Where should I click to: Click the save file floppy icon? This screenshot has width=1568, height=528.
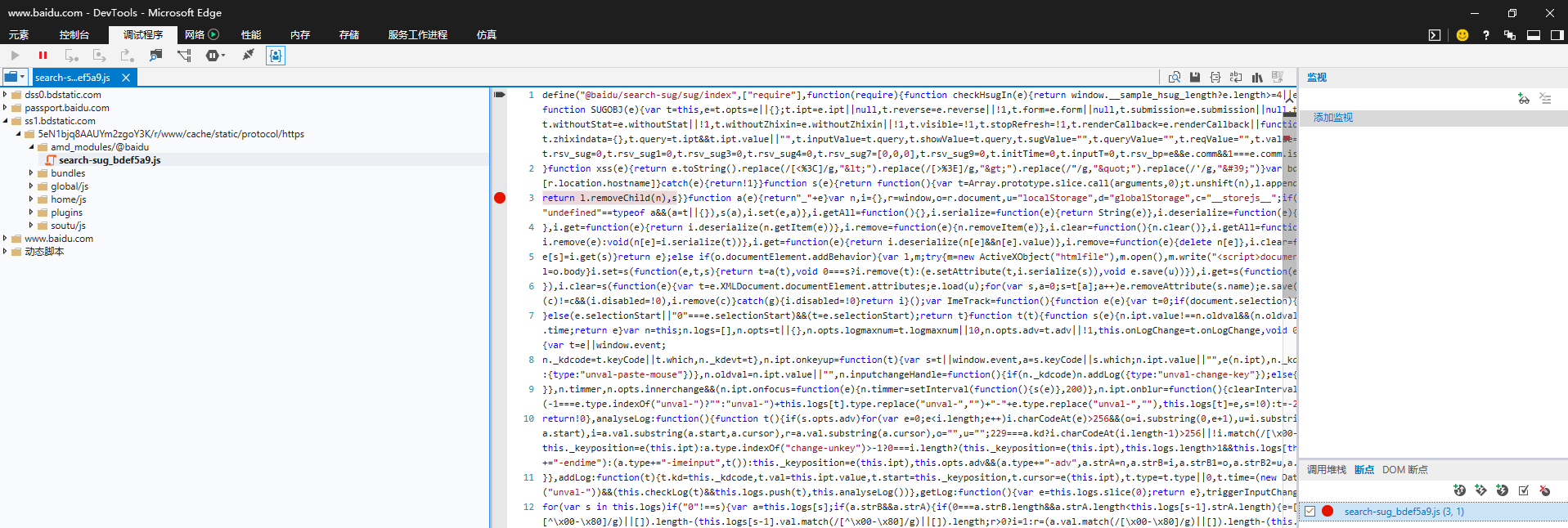coord(1195,77)
